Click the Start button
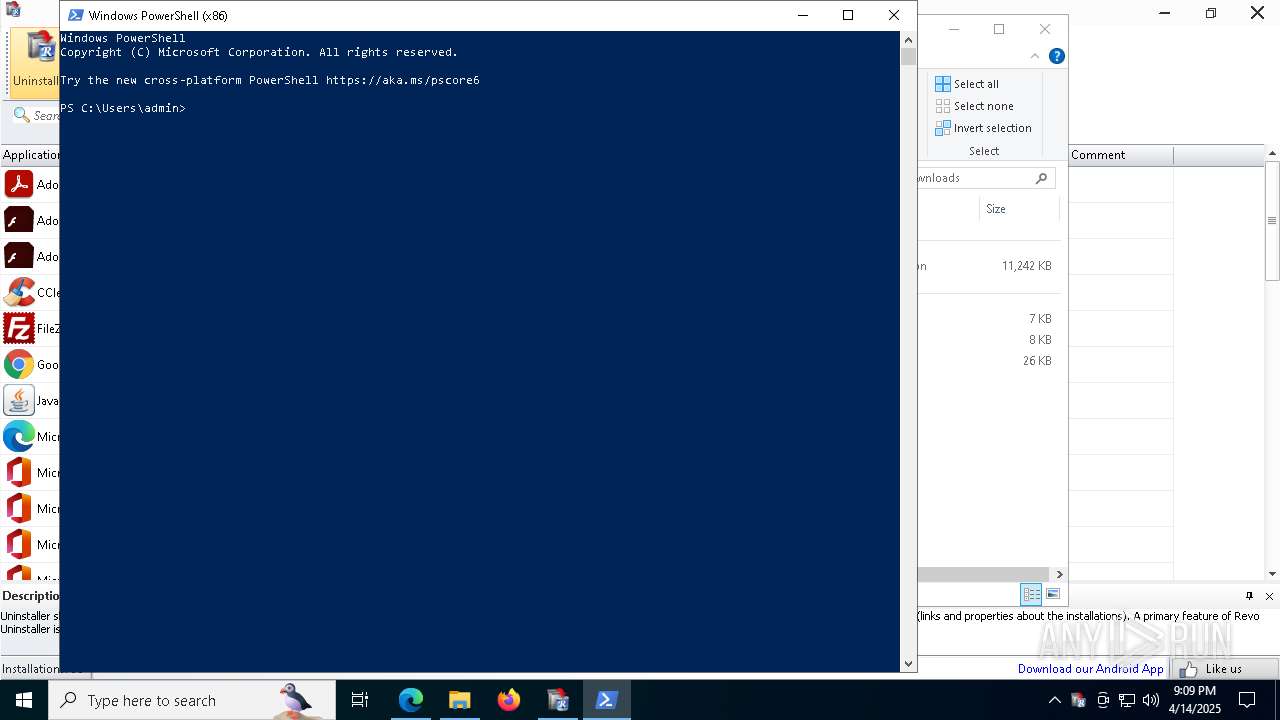1280x720 pixels. click(x=24, y=700)
